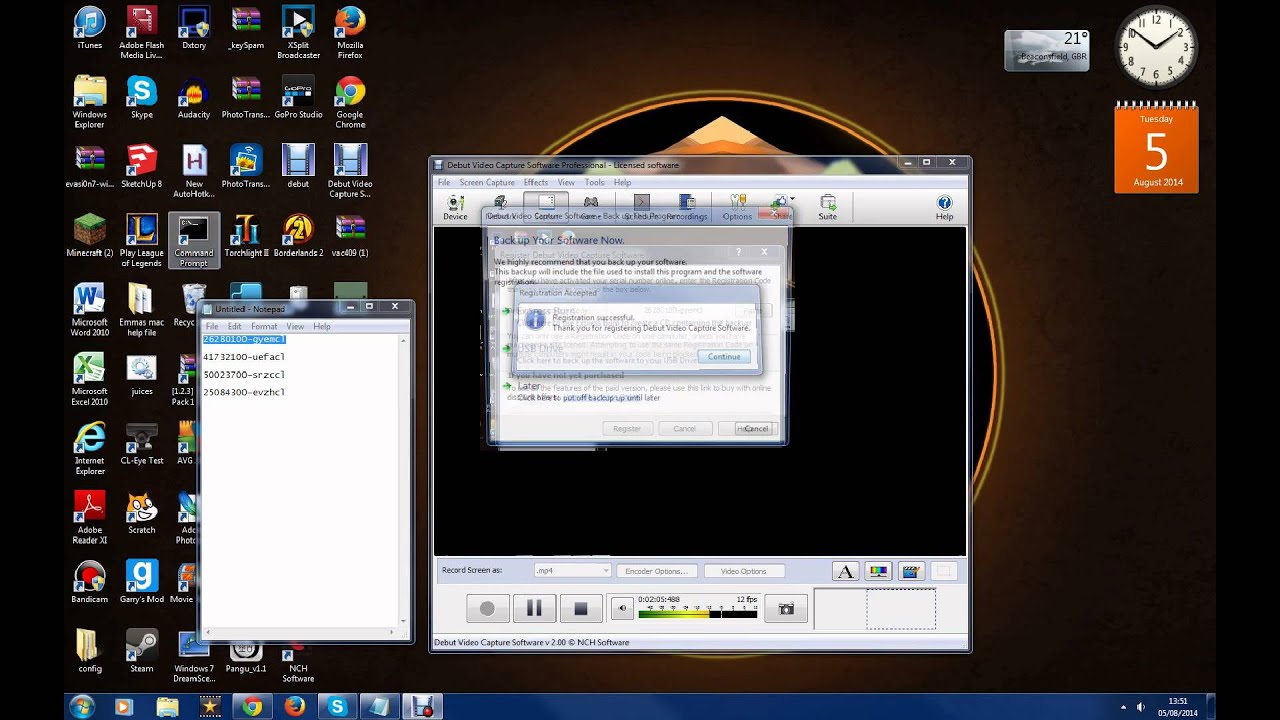This screenshot has height=720, width=1280.
Task: Select the Play League of Legends icon
Action: pos(142,240)
